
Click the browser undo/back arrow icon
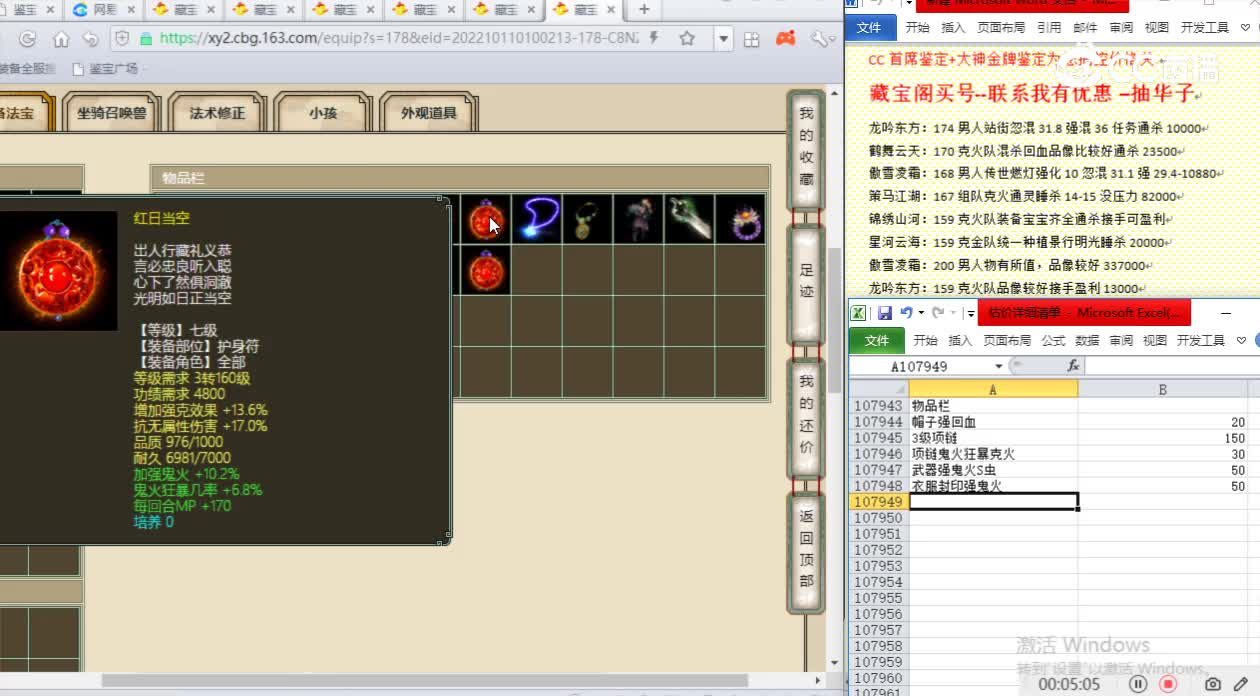[x=91, y=39]
